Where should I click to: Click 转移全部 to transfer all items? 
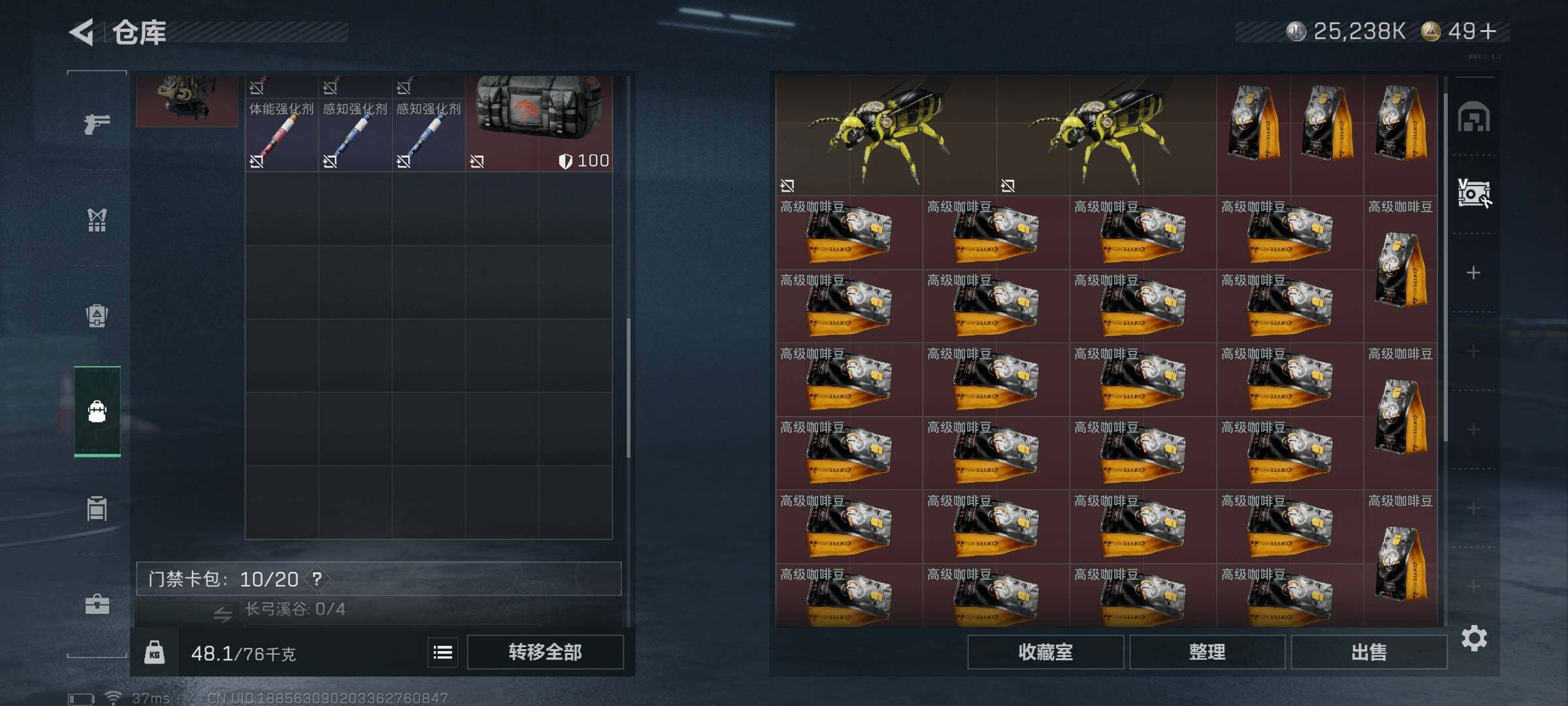click(x=545, y=652)
